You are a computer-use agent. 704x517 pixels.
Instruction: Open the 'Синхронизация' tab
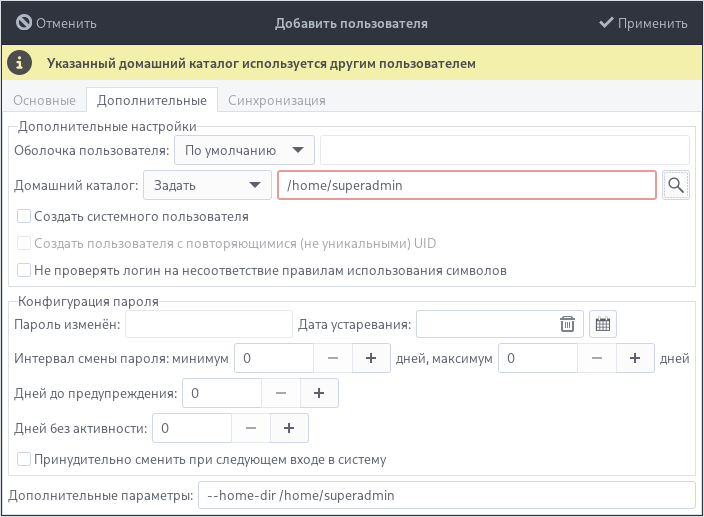click(276, 100)
